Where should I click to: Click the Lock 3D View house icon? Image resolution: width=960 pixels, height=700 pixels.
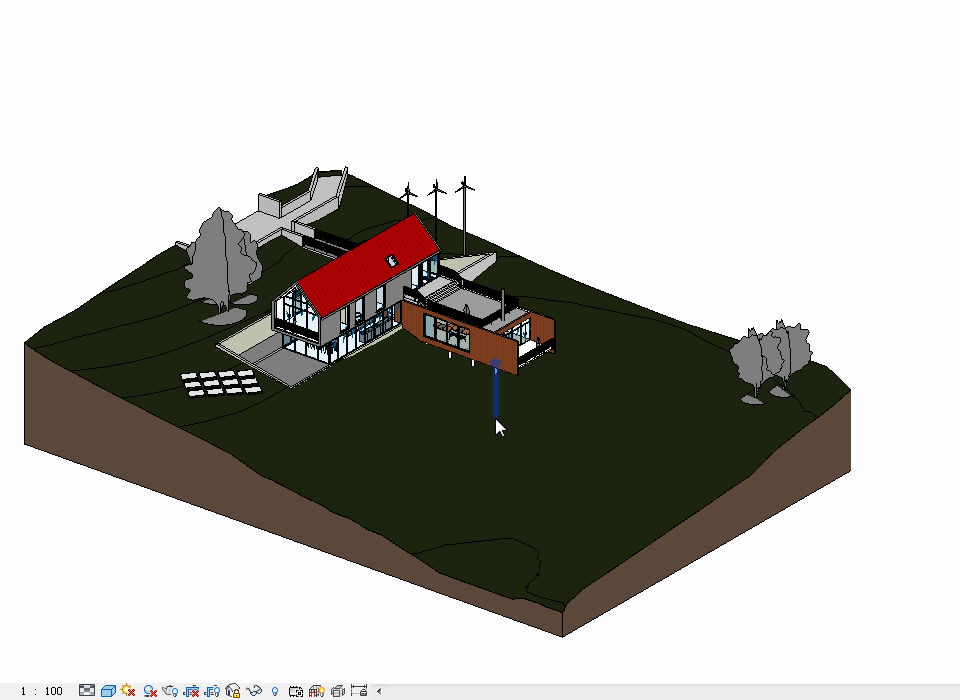click(x=233, y=691)
